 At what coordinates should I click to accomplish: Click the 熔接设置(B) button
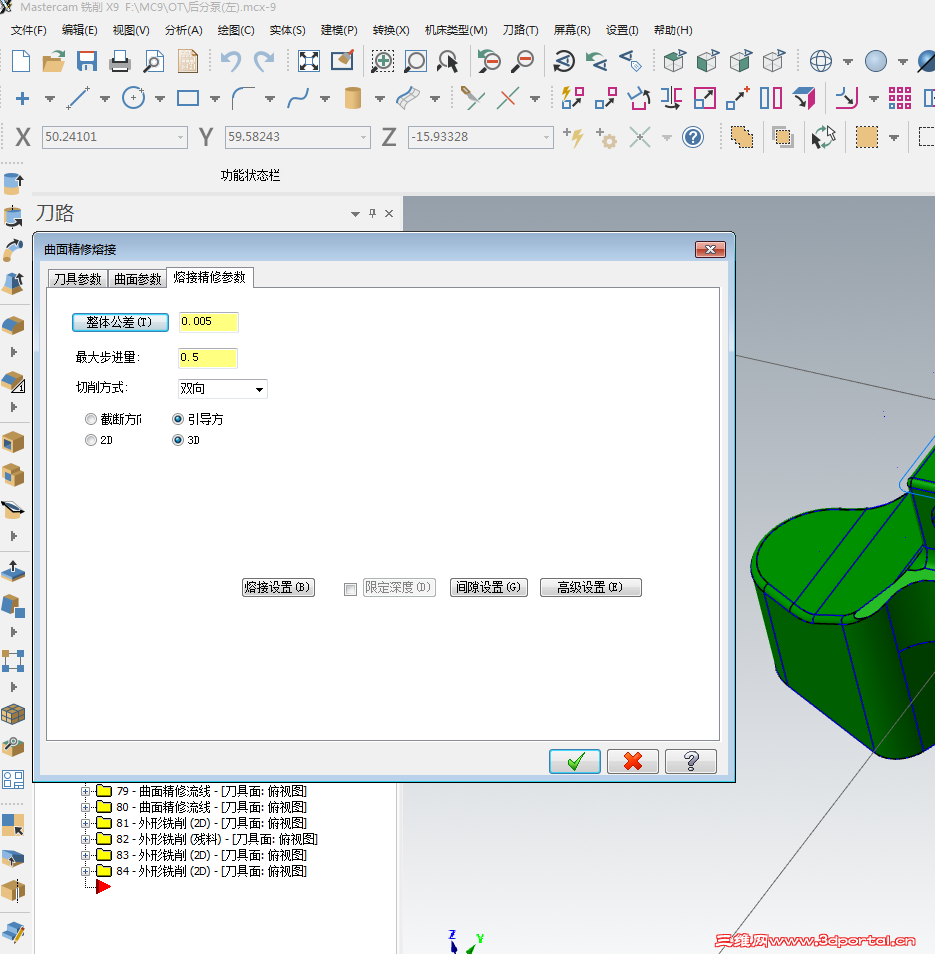[278, 587]
